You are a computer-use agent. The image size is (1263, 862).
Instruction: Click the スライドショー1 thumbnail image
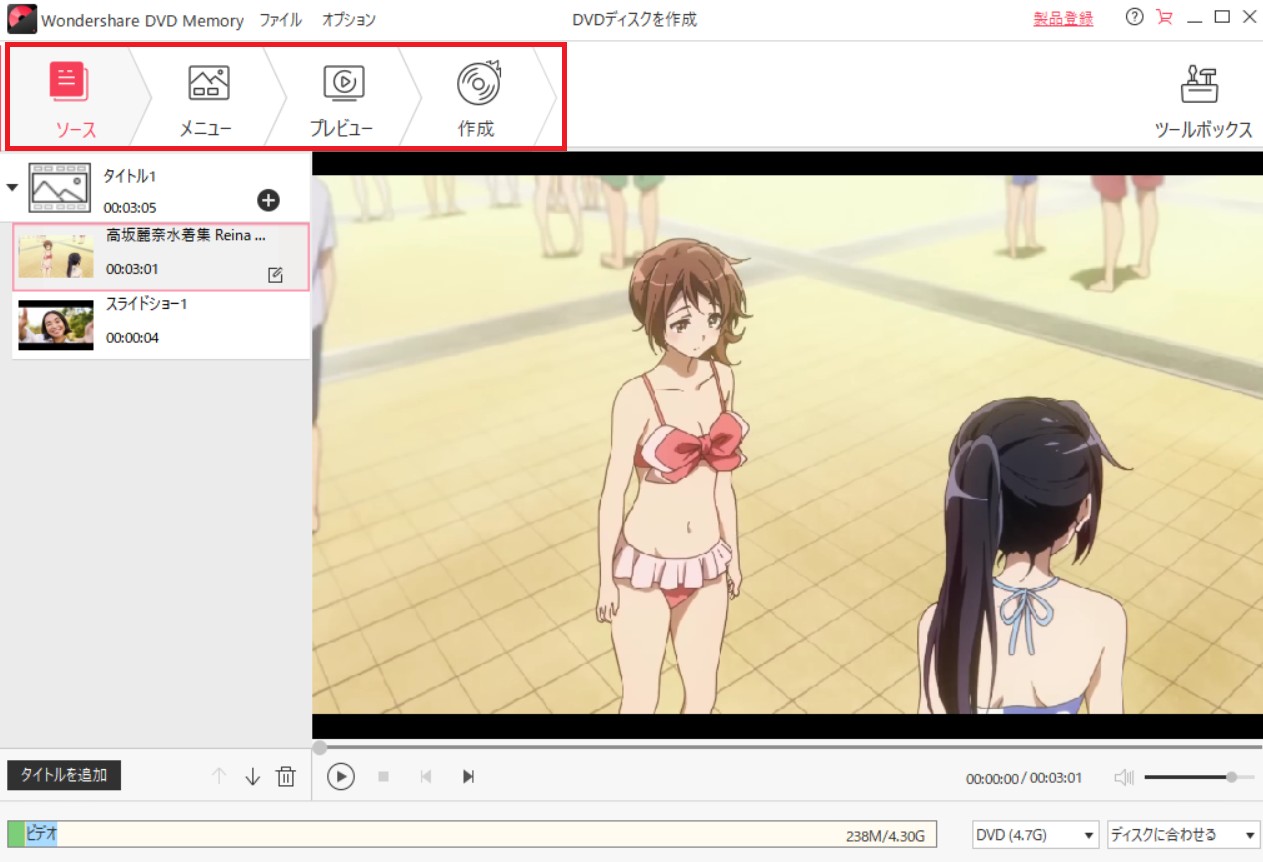(x=56, y=325)
